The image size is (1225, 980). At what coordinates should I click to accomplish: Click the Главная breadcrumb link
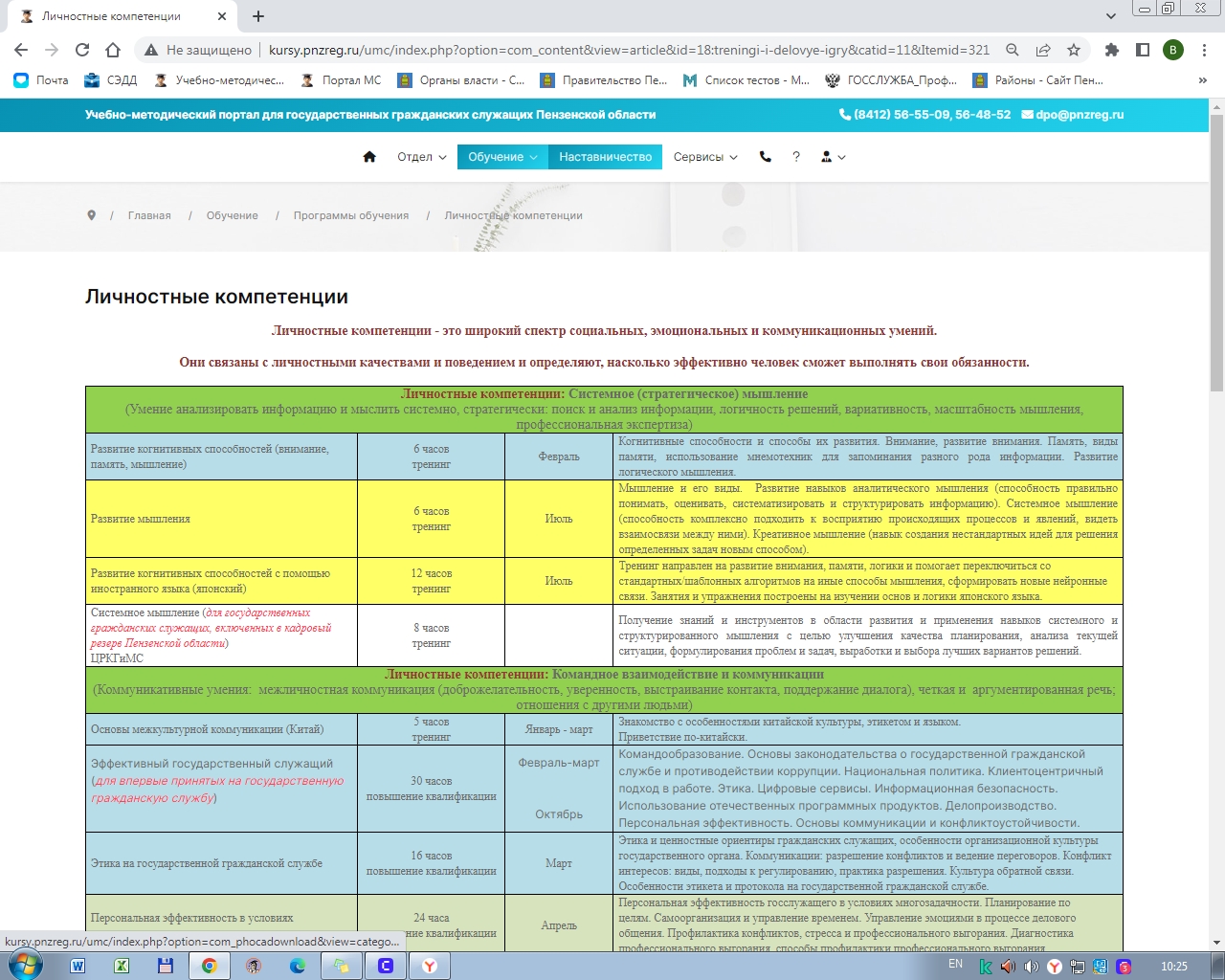tap(149, 215)
